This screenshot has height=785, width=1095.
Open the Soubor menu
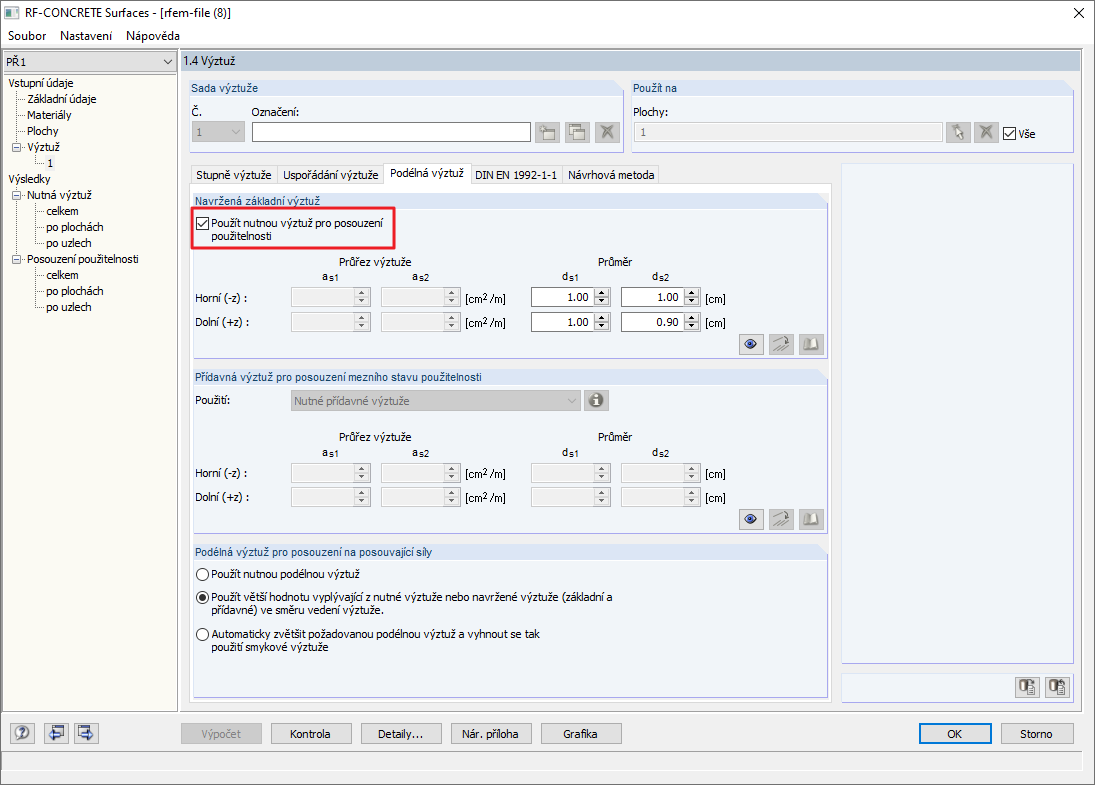[x=27, y=36]
